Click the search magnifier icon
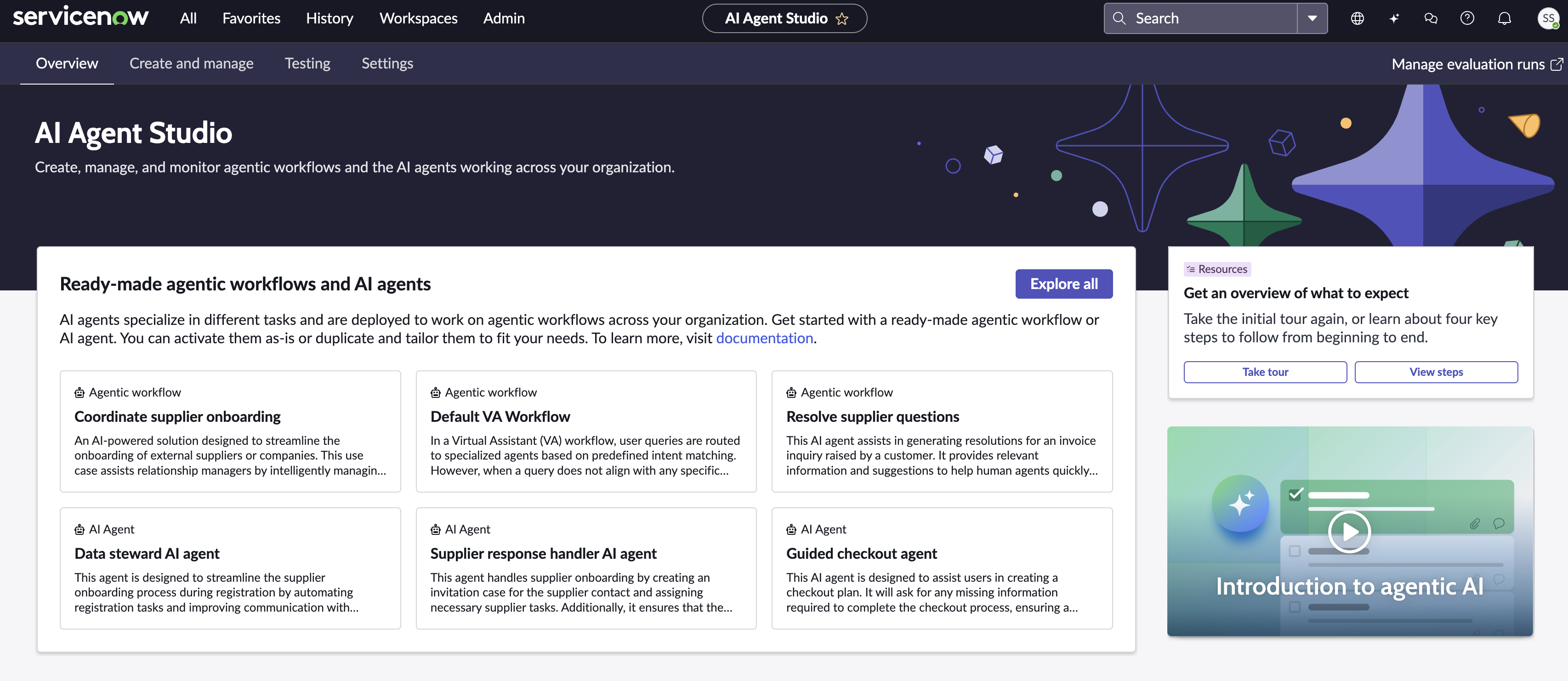 1119,18
